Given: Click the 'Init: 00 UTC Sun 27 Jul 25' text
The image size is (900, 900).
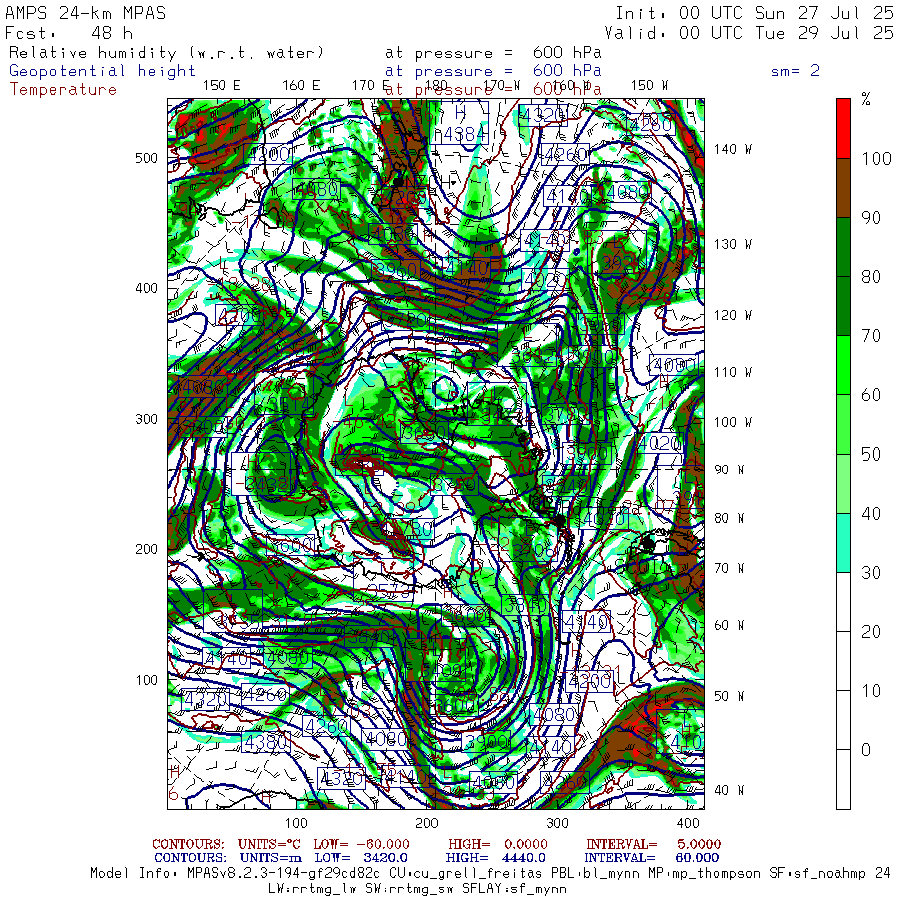Looking at the screenshot, I should 754,13.
